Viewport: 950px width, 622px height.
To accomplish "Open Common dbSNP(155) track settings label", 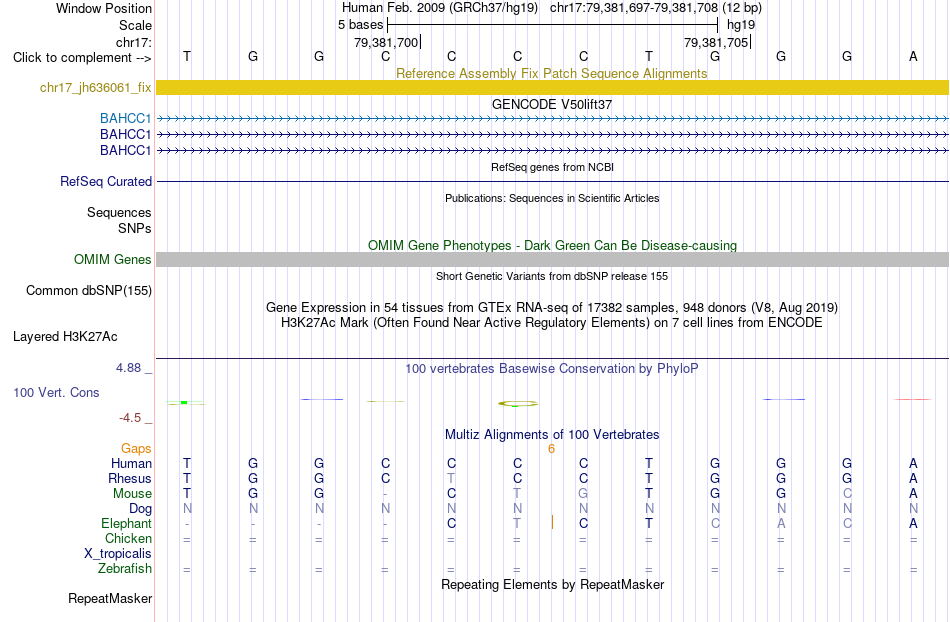I will point(88,290).
